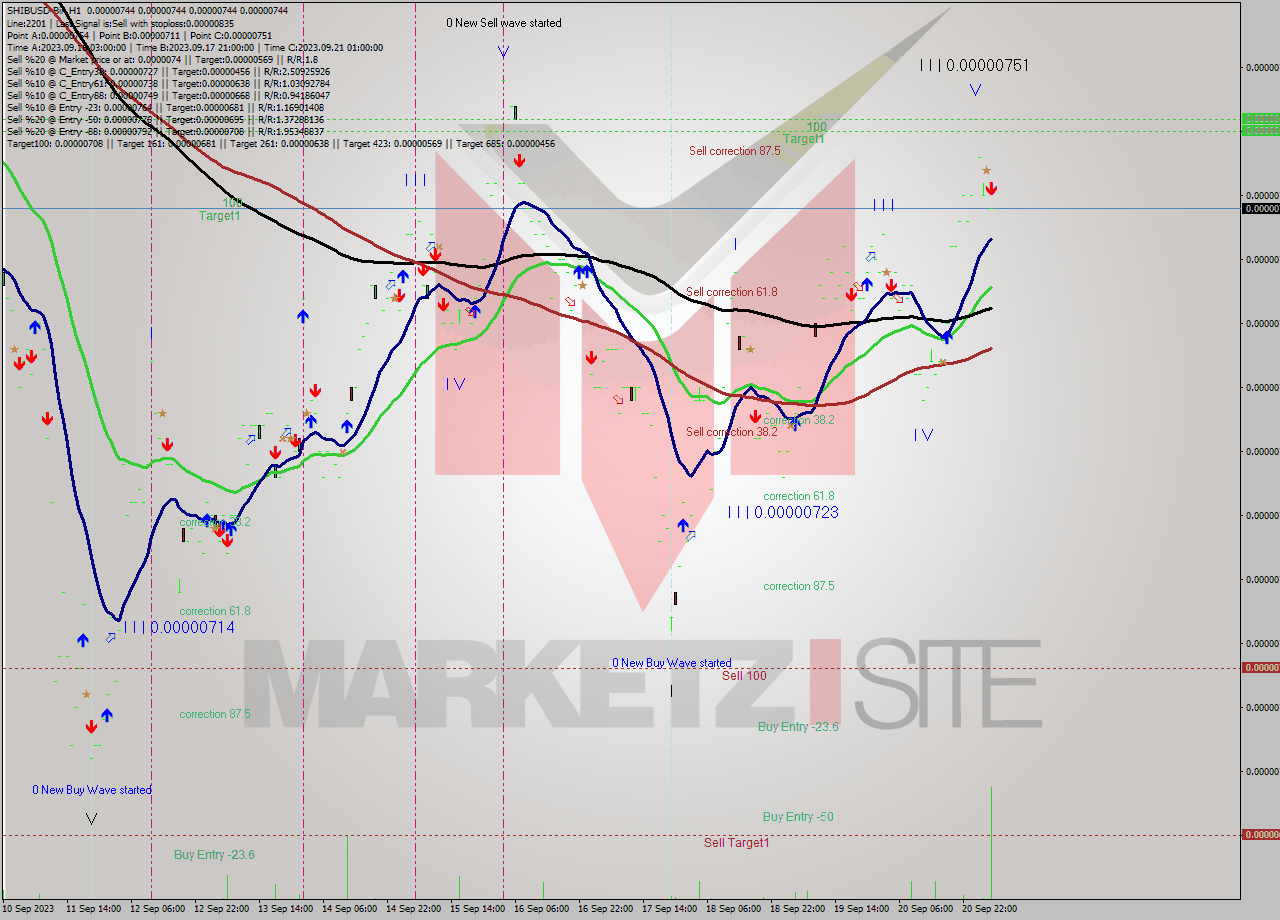
Task: Select the '15 Sep 14:00' time axis label
Action: 478,909
